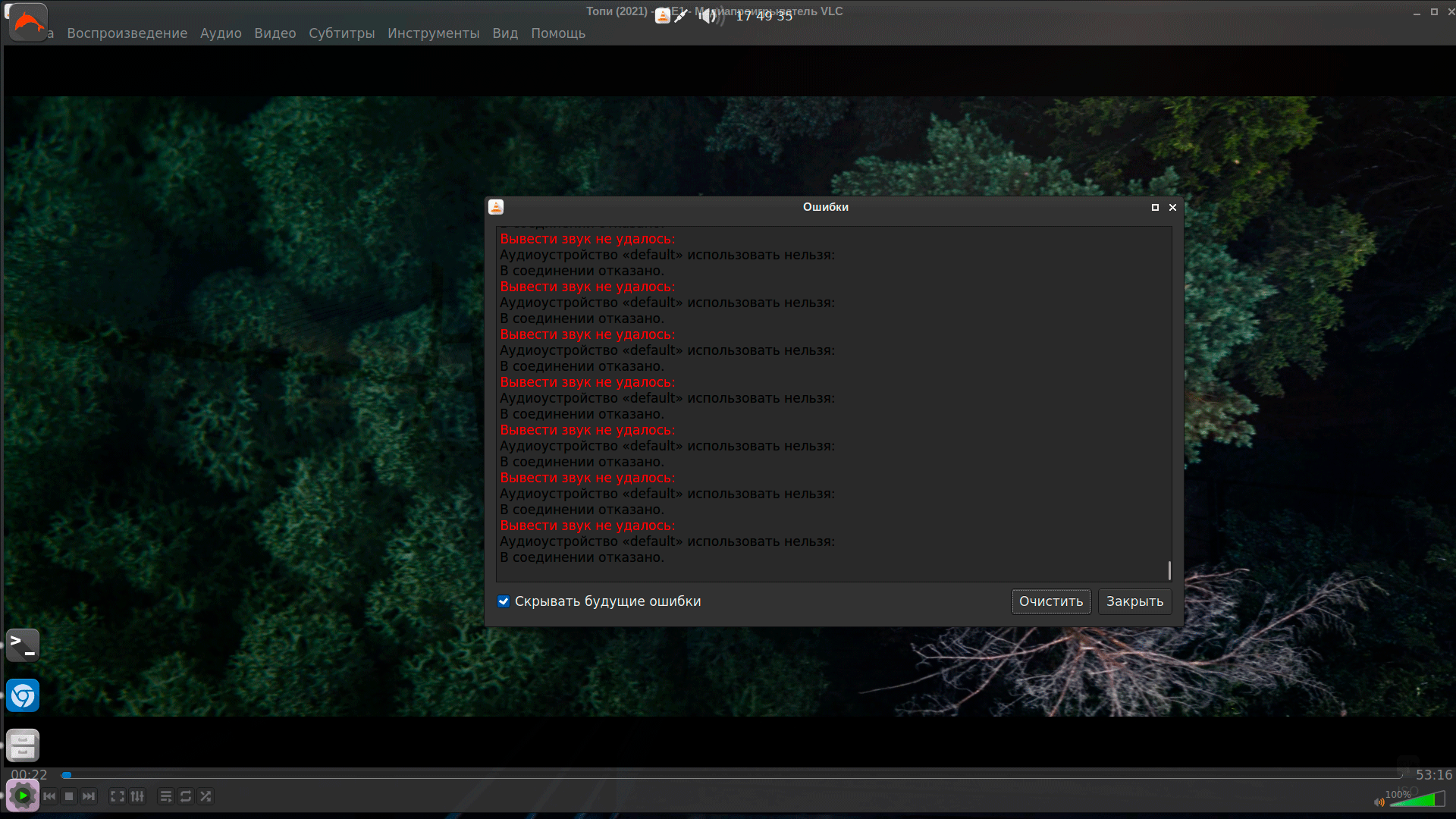1456x819 pixels.
Task: Mute audio via speaker icon
Action: (x=1378, y=802)
